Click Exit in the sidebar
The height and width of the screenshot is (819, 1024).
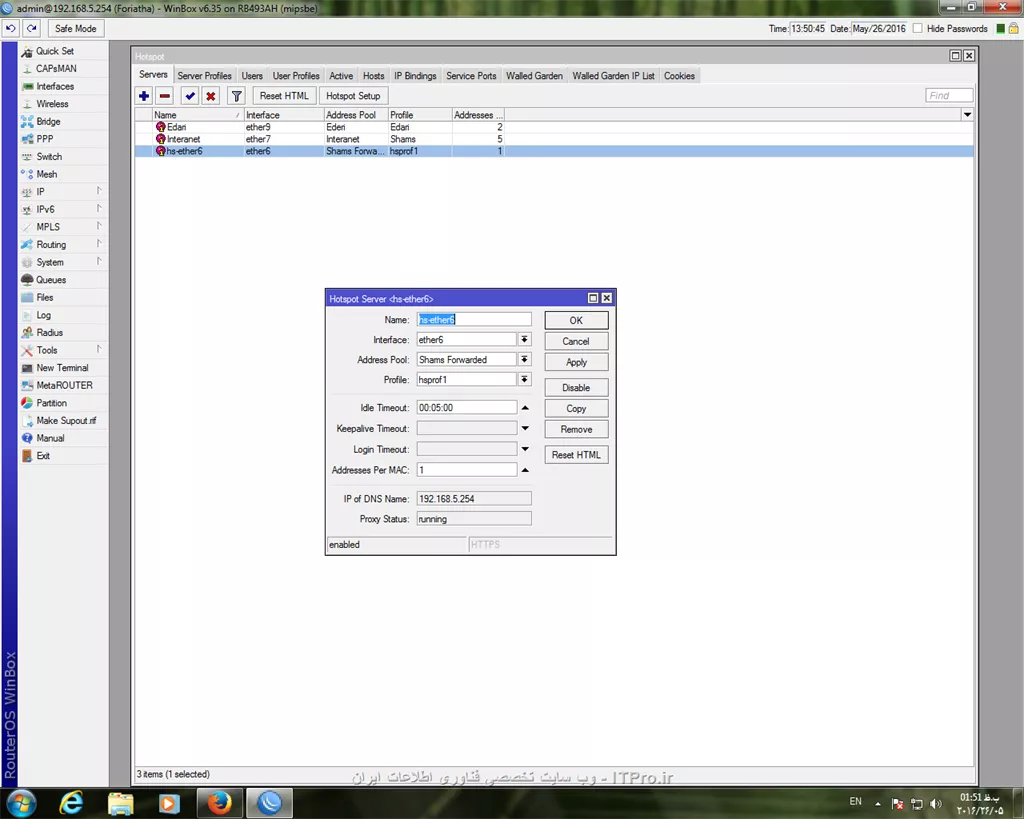(x=63, y=456)
